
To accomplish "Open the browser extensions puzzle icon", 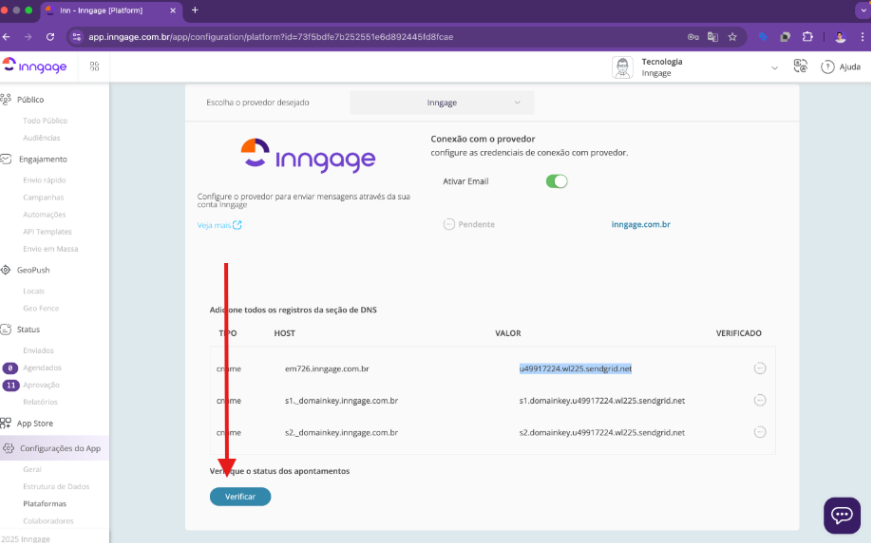I will 807,37.
